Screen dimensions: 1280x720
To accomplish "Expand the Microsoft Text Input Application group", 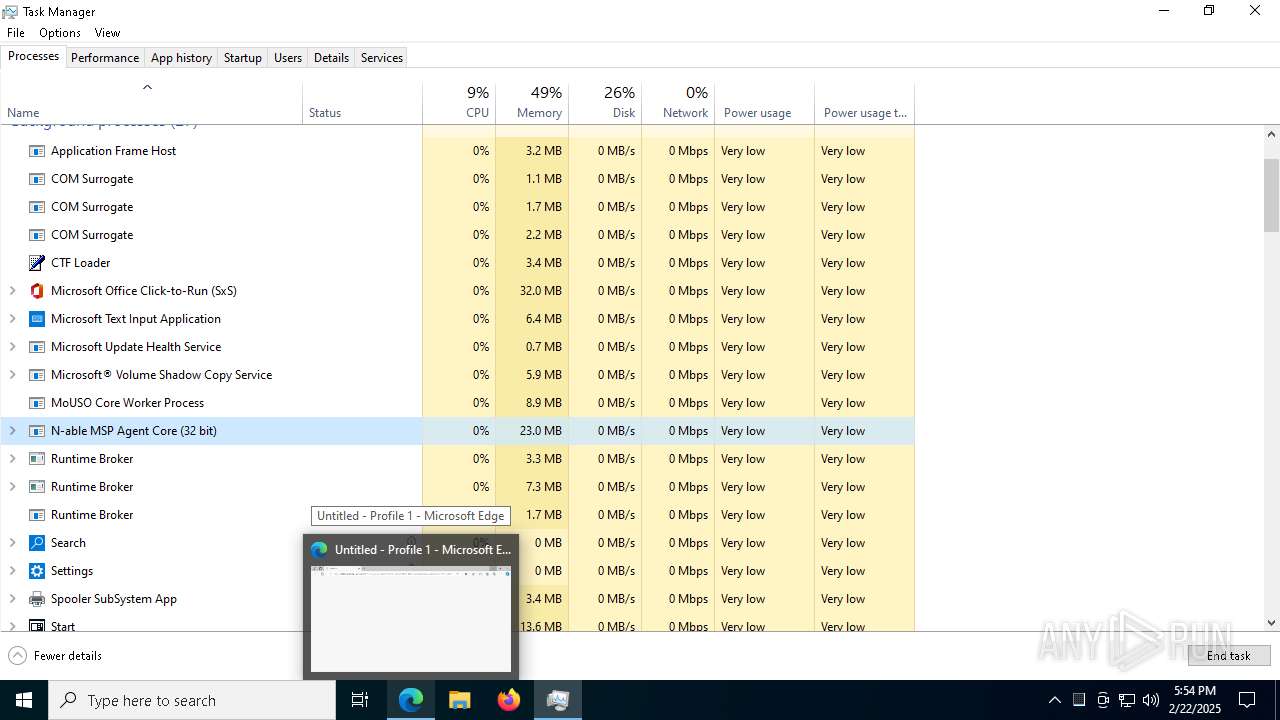I will [x=12, y=319].
